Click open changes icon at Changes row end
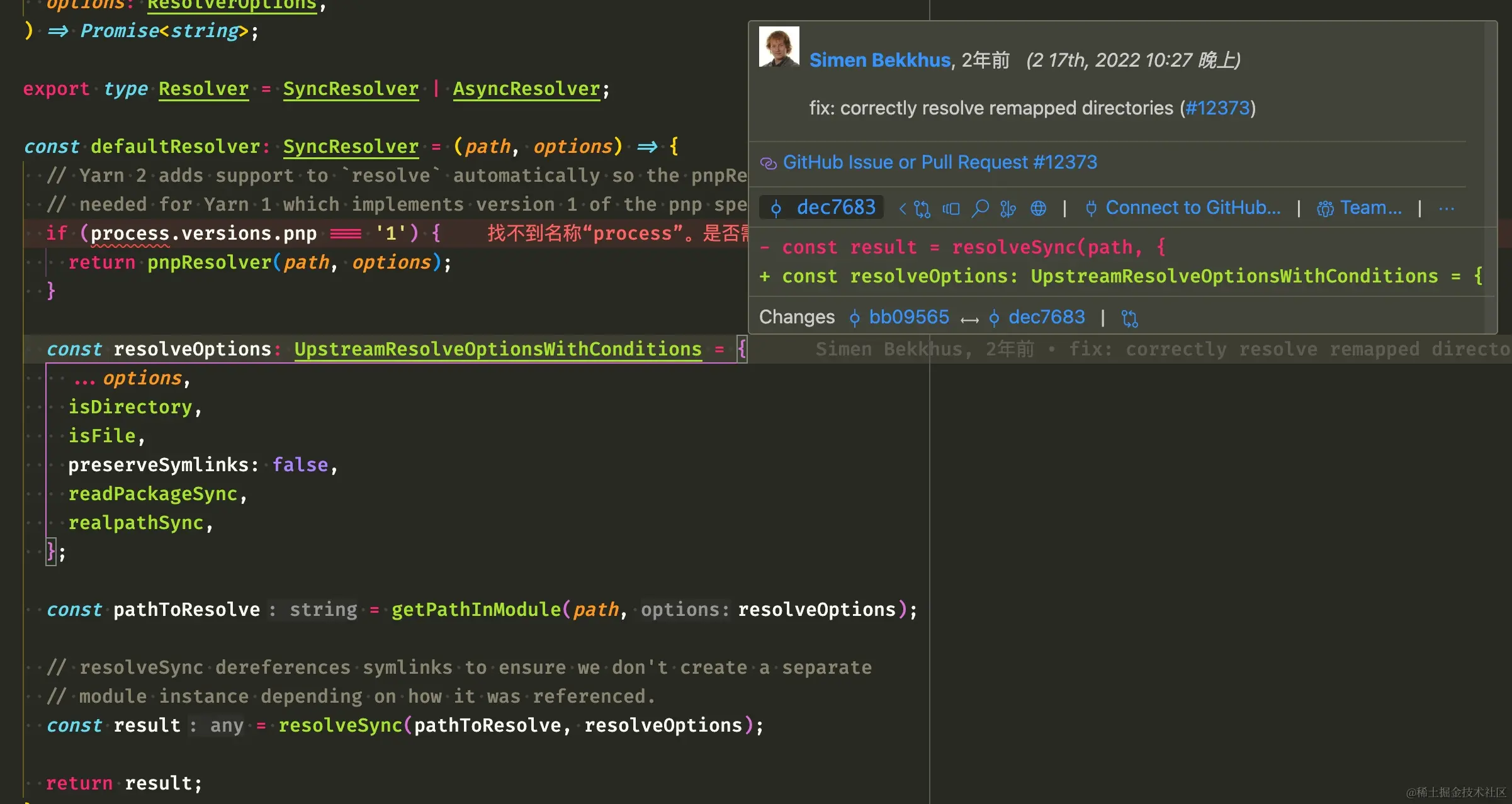 pos(1130,318)
